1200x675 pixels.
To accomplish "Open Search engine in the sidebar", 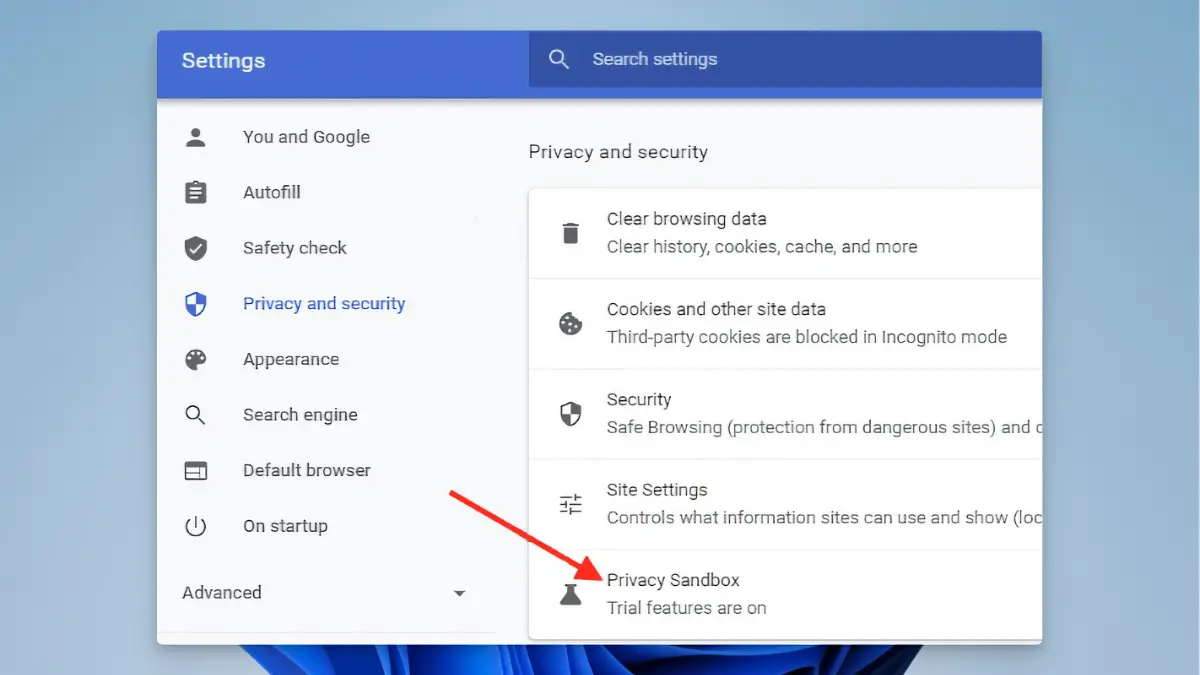I will [300, 415].
